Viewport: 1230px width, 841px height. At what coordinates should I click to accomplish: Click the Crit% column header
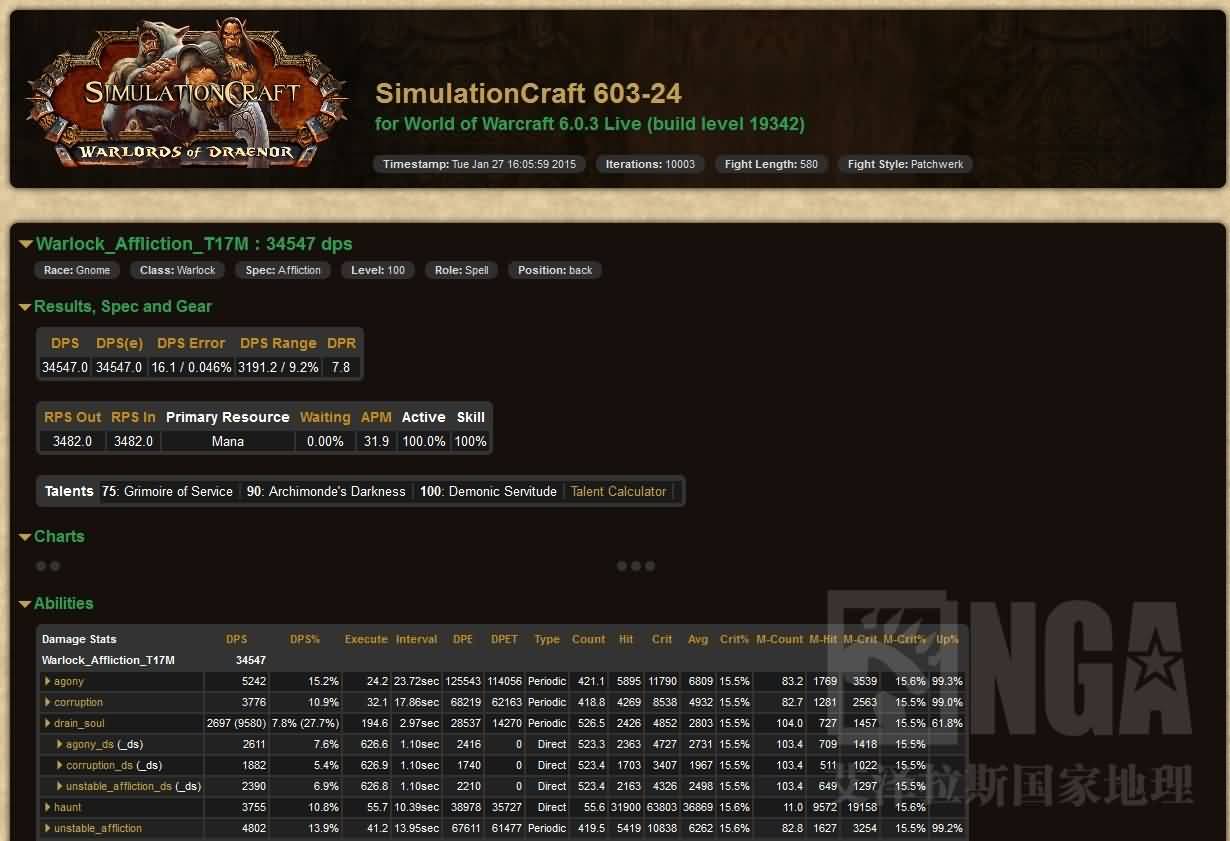click(734, 639)
